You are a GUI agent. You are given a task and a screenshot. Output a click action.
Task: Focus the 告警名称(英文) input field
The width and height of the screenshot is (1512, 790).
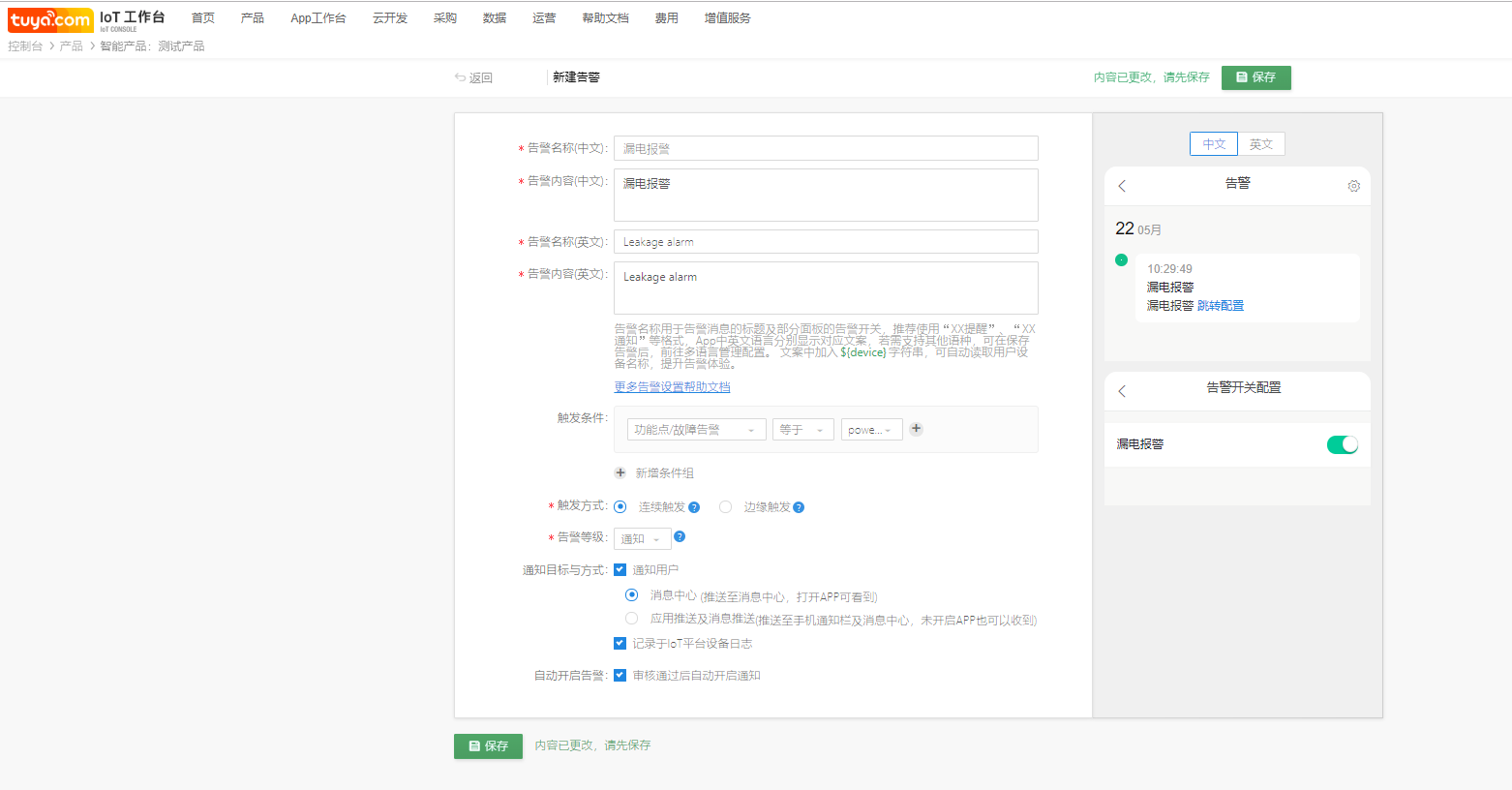826,242
